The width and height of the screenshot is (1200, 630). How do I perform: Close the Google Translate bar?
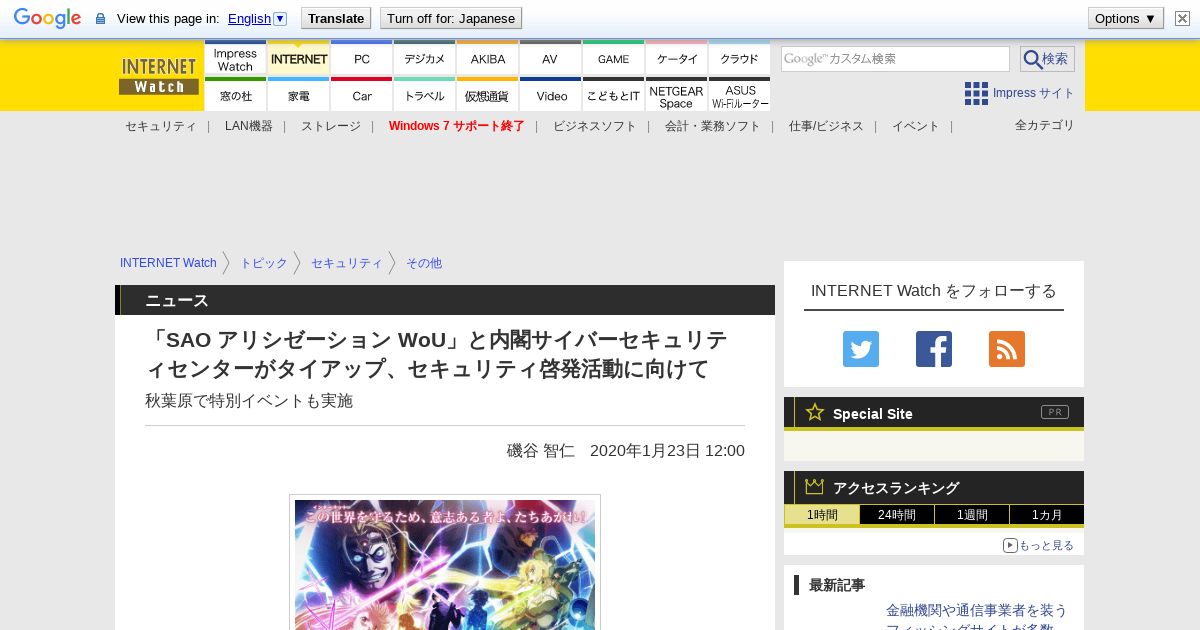(x=1182, y=18)
